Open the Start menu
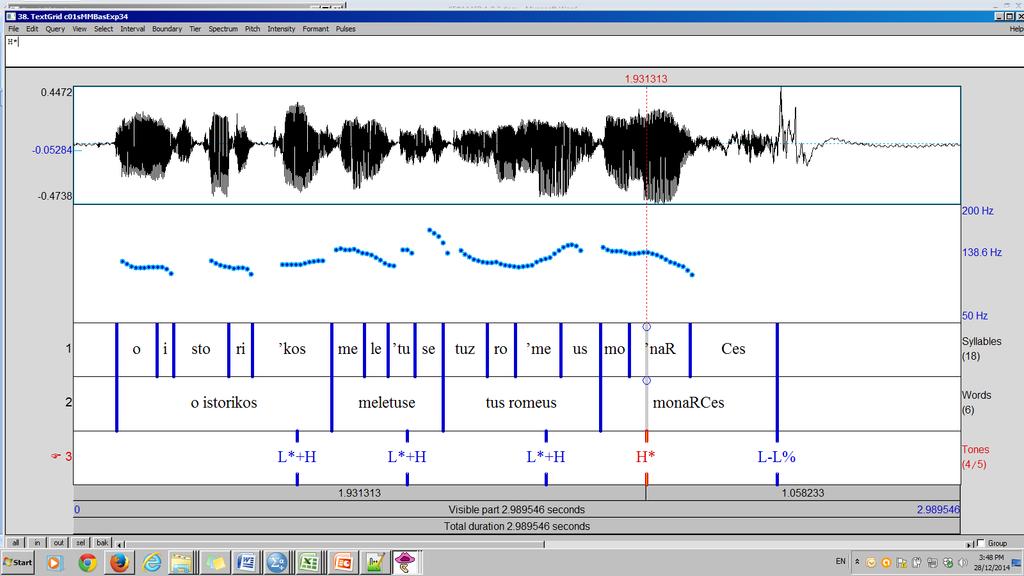Image resolution: width=1024 pixels, height=576 pixels. (18, 562)
